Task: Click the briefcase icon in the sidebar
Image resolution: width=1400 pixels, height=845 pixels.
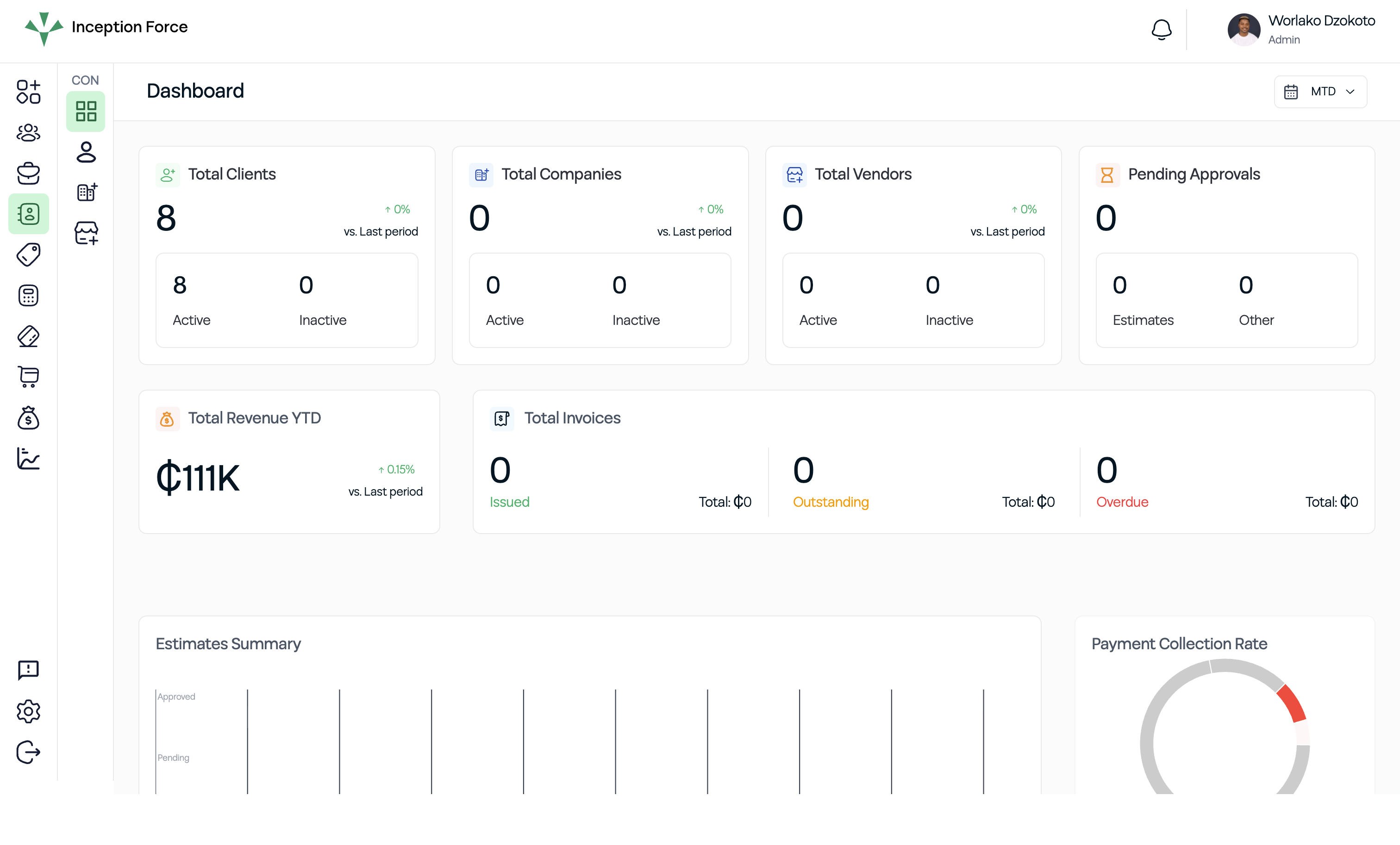Action: point(28,173)
